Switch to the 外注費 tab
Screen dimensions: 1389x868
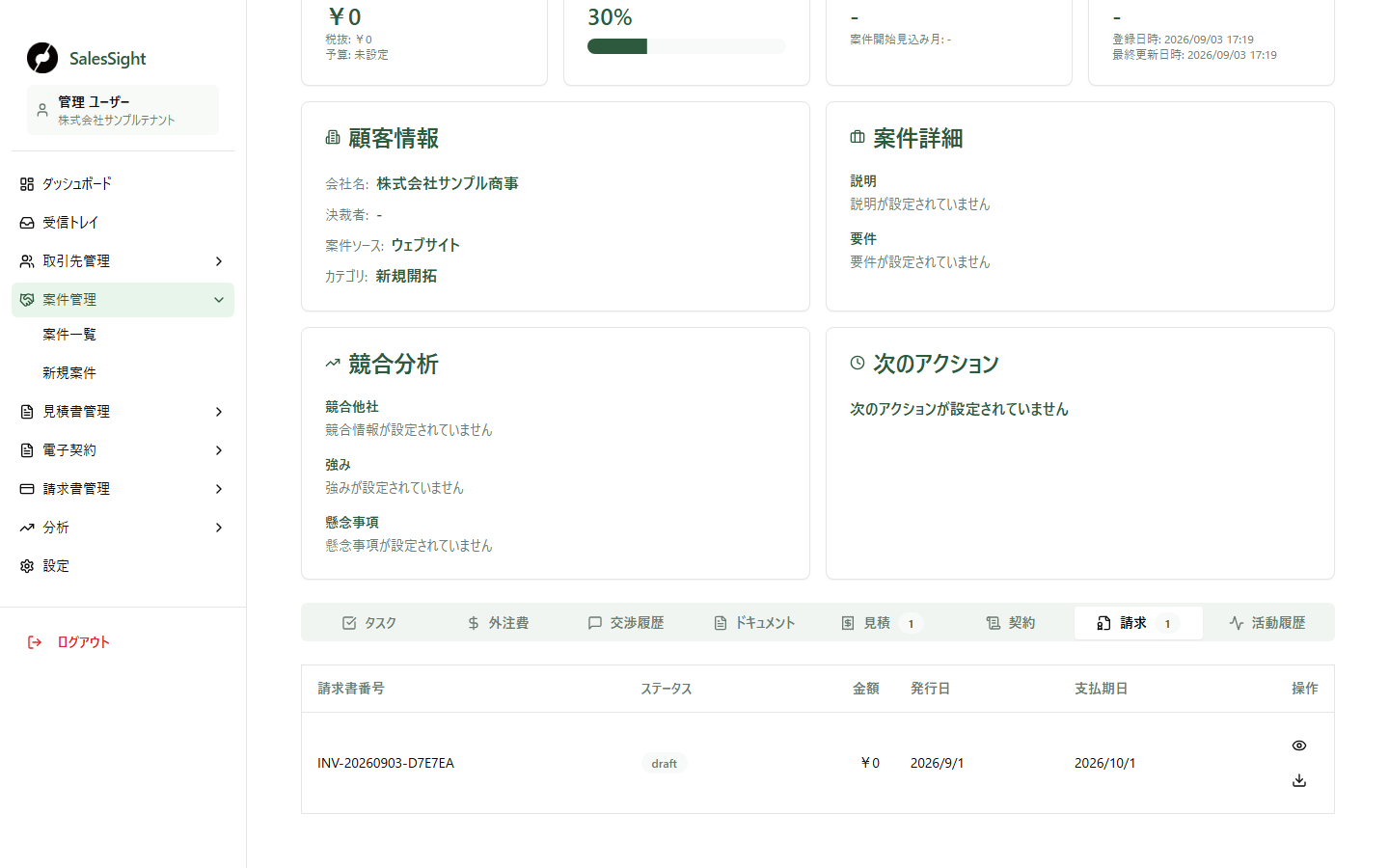498,623
